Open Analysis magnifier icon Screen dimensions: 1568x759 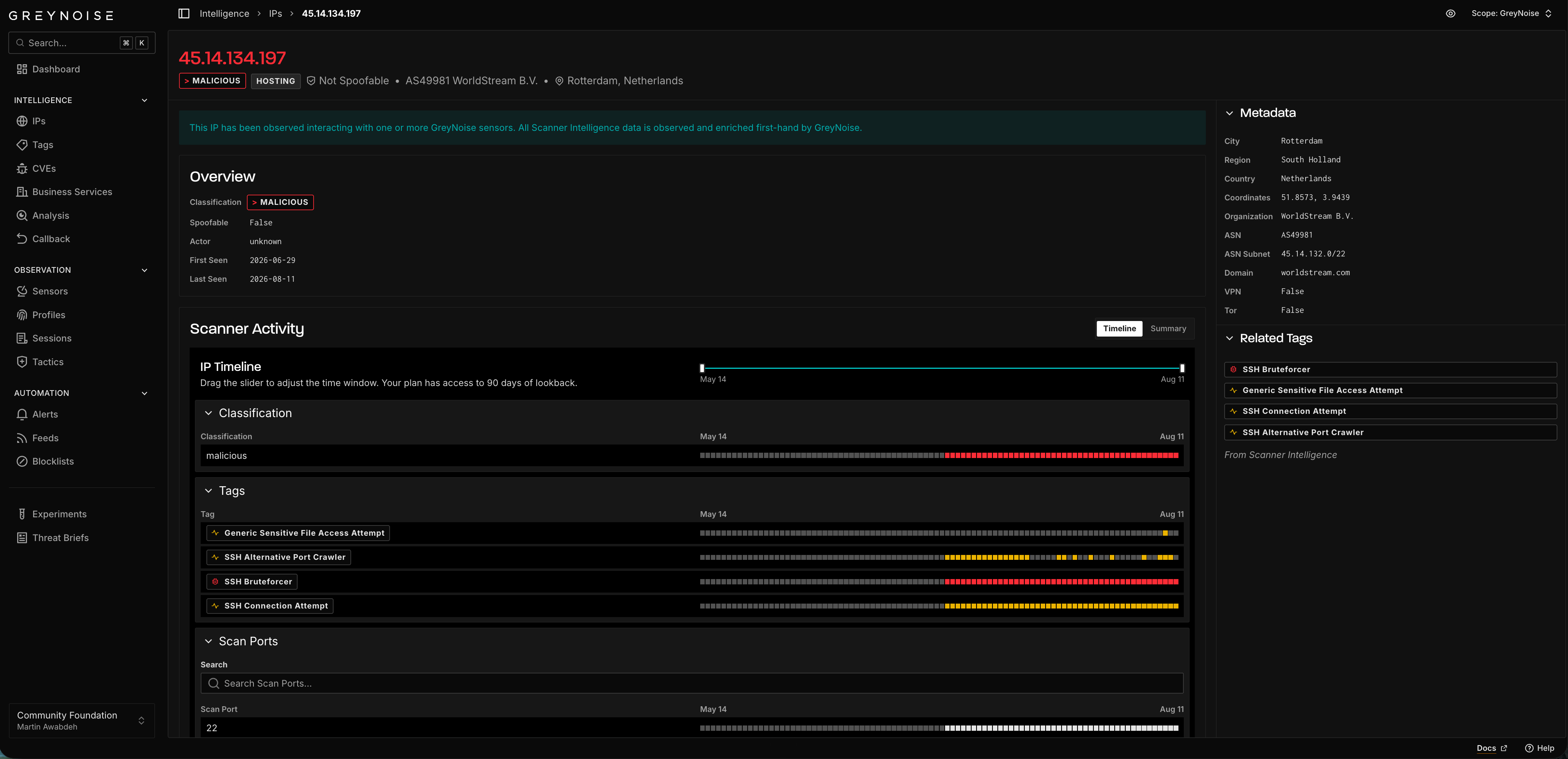click(22, 216)
